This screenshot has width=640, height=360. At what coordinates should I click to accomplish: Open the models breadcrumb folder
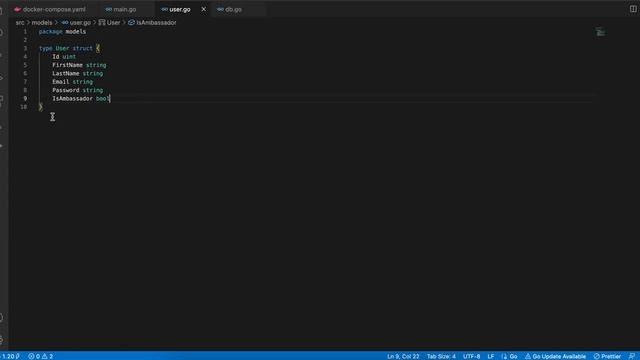pyautogui.click(x=42, y=22)
